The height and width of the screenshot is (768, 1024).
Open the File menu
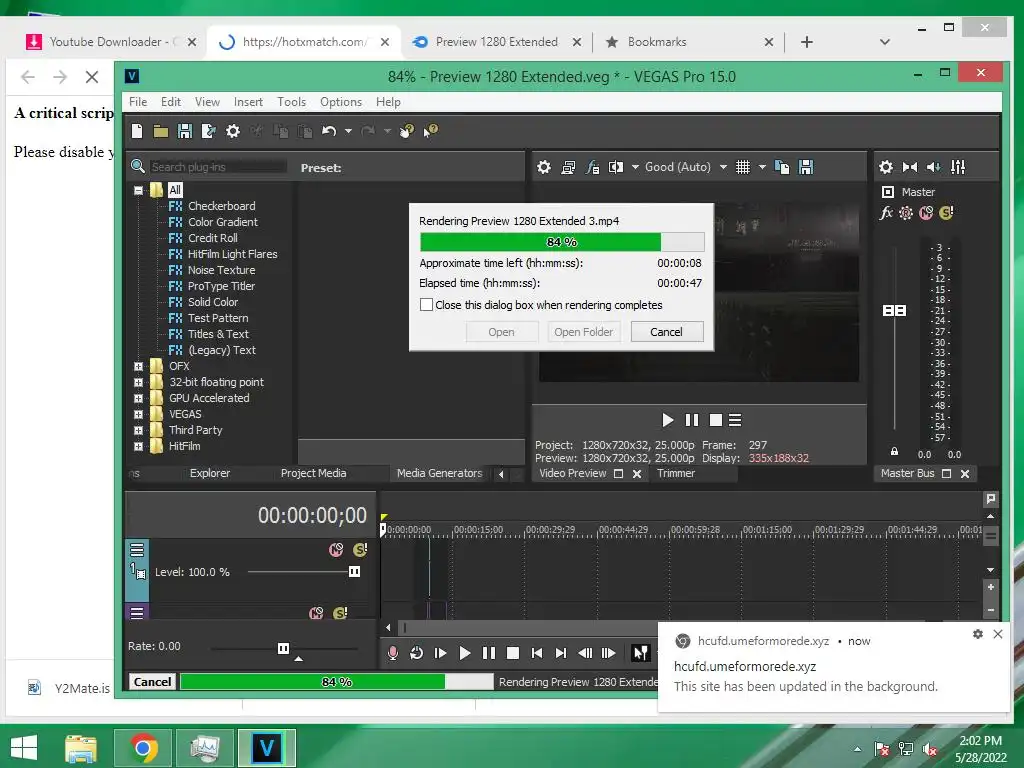138,102
